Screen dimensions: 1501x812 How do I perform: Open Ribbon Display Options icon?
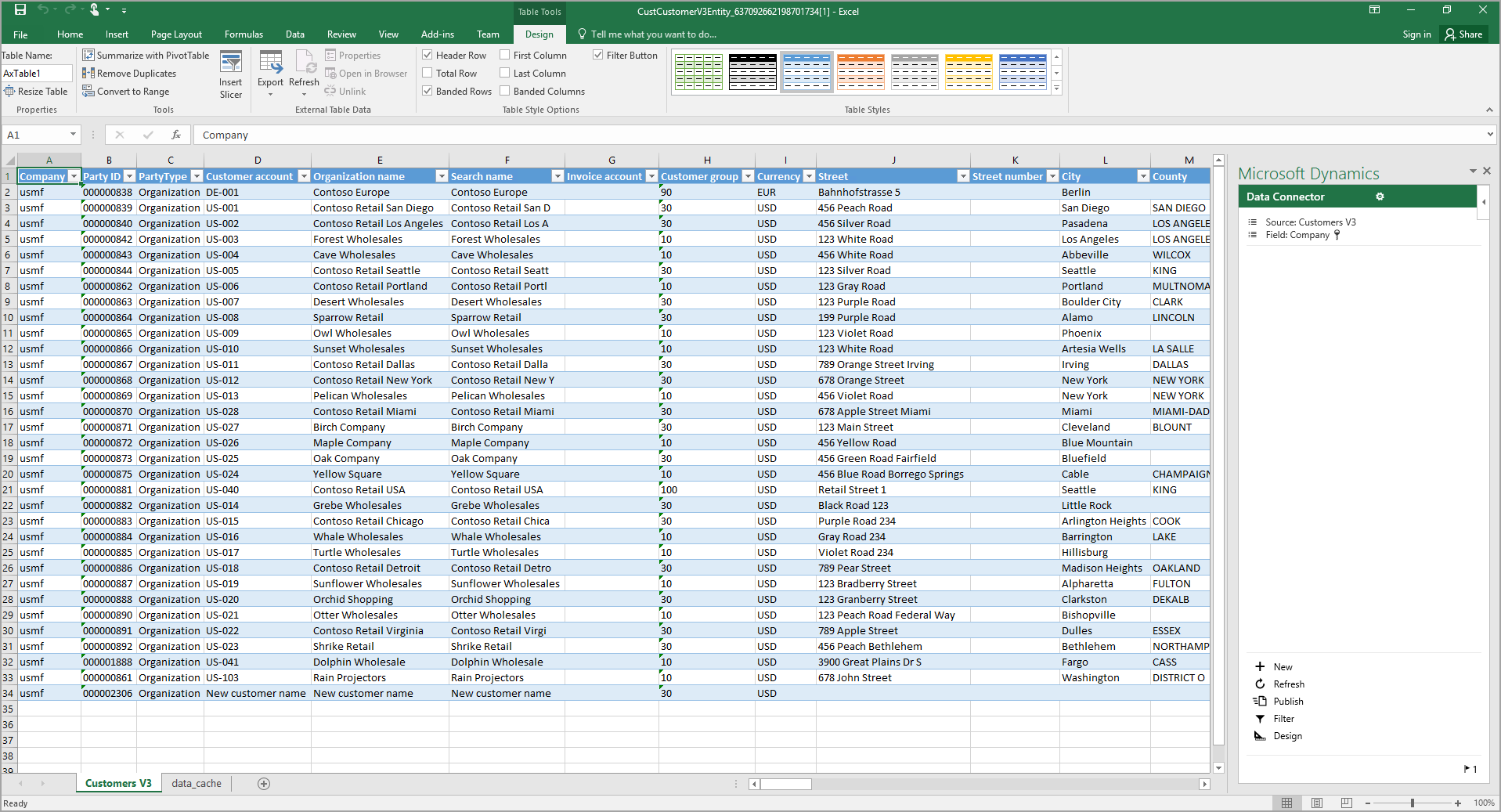1374,10
